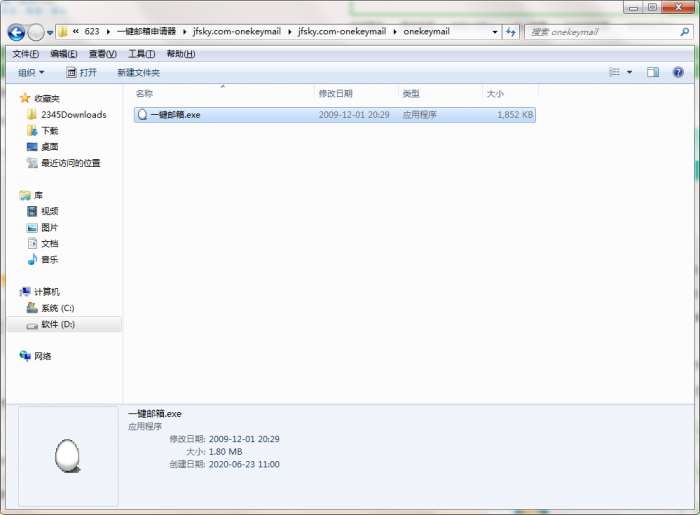Viewport: 700px width, 515px height.
Task: Toggle the preview pane icon
Action: (x=653, y=72)
